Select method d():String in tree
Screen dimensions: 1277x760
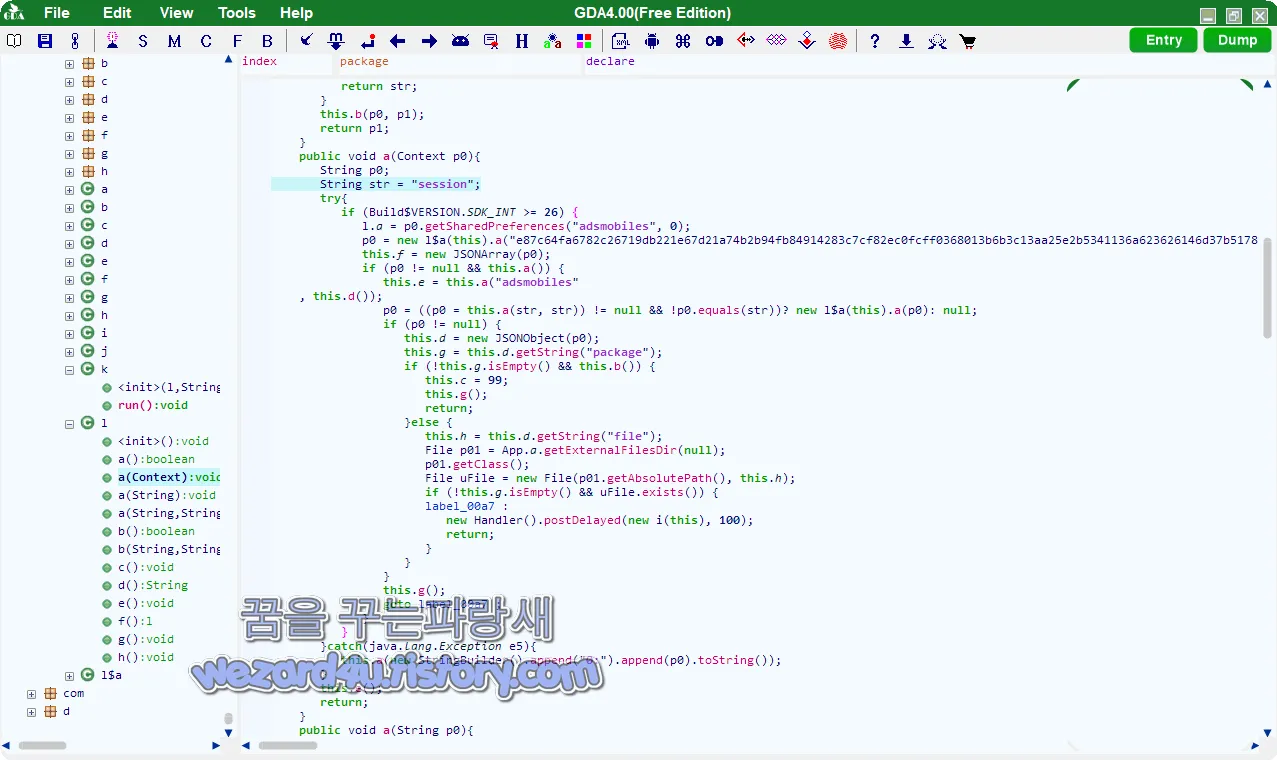[x=152, y=585]
